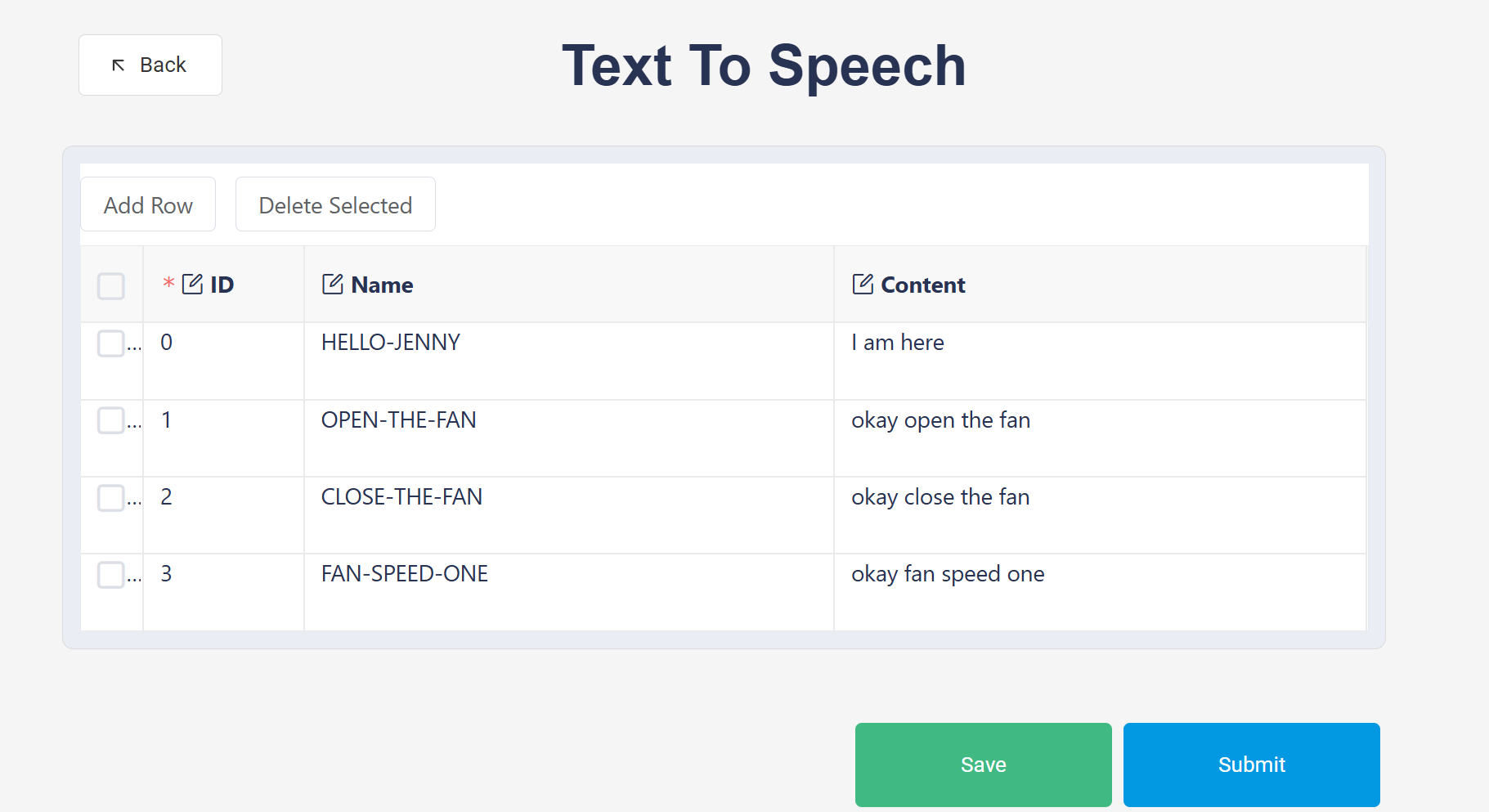The width and height of the screenshot is (1489, 812).
Task: Click the arrow icon in Back button
Action: [119, 65]
